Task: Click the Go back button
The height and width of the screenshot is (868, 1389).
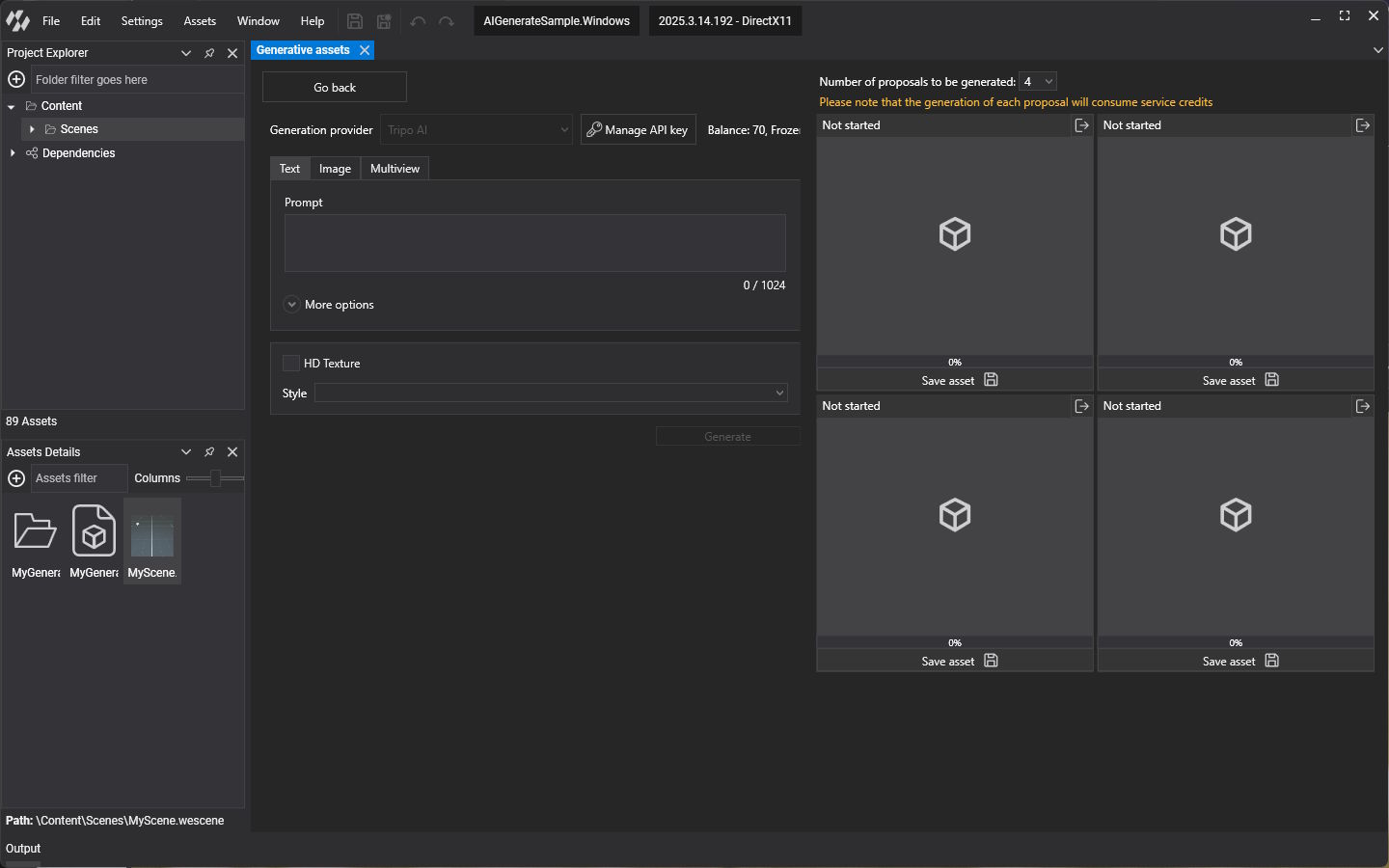Action: pyautogui.click(x=335, y=88)
